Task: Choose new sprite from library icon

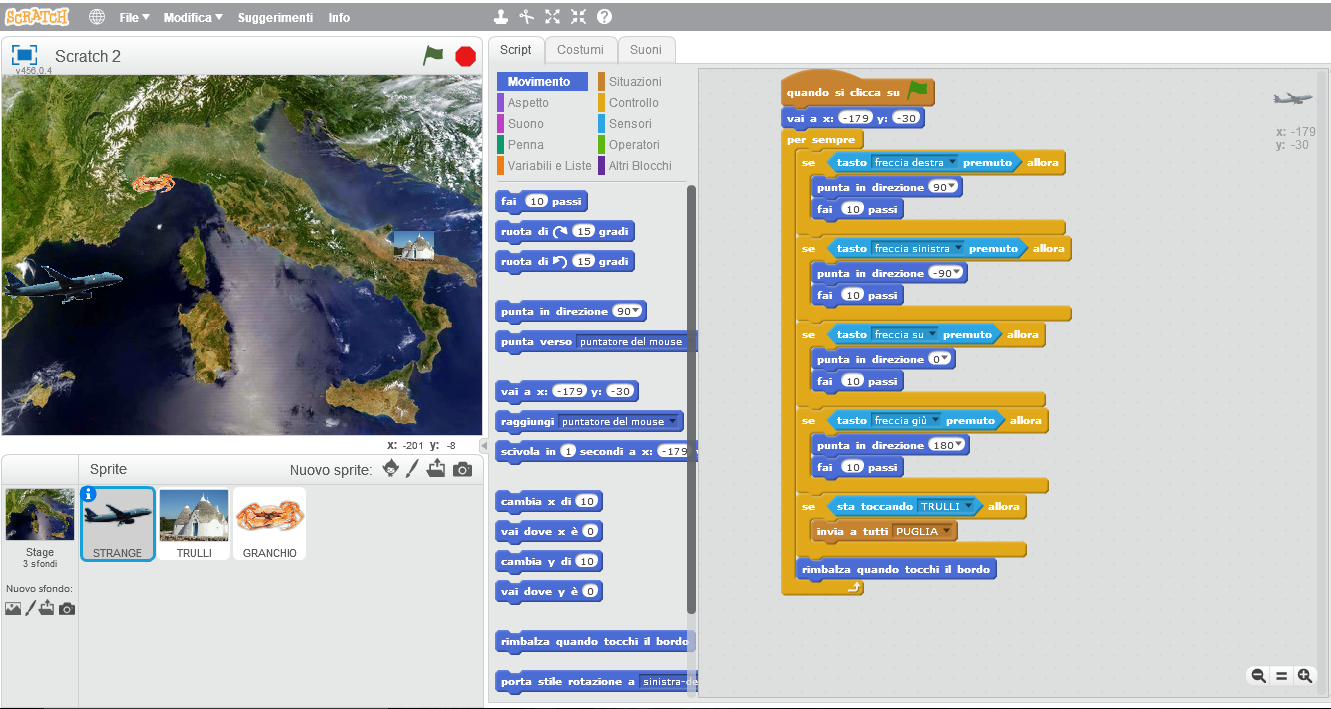Action: 391,469
